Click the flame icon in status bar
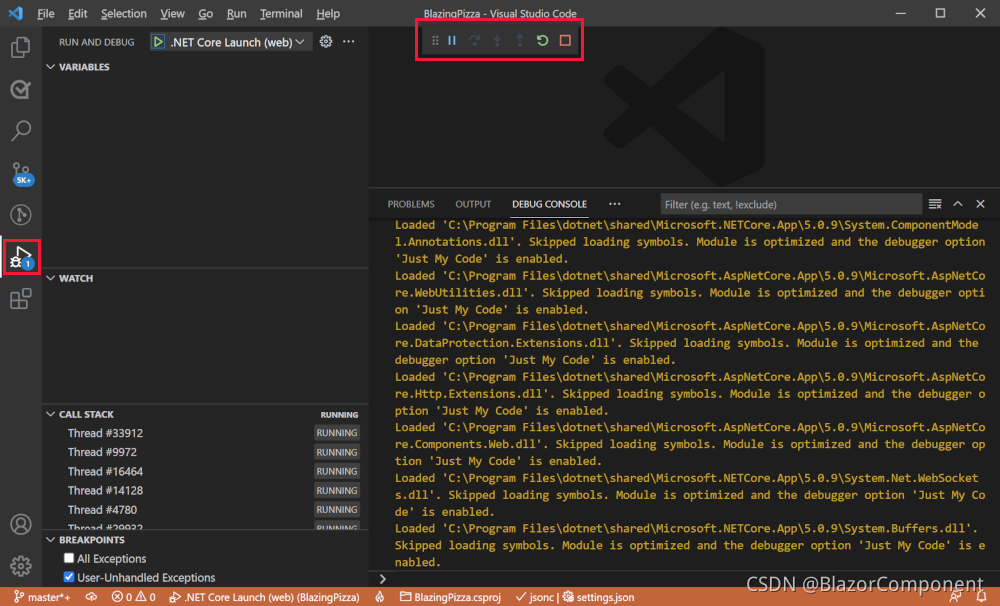The height and width of the screenshot is (606, 1000). click(x=379, y=597)
